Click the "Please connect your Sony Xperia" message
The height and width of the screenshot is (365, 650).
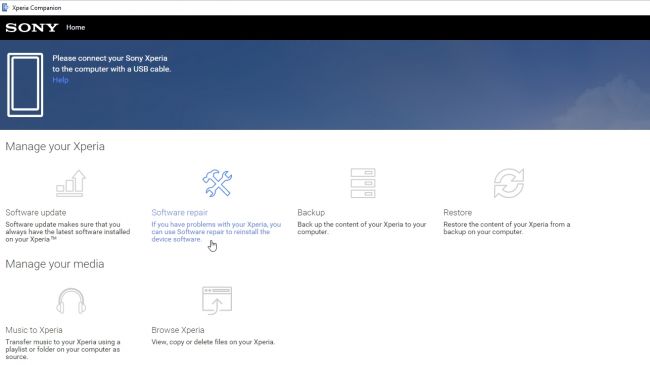coord(112,63)
